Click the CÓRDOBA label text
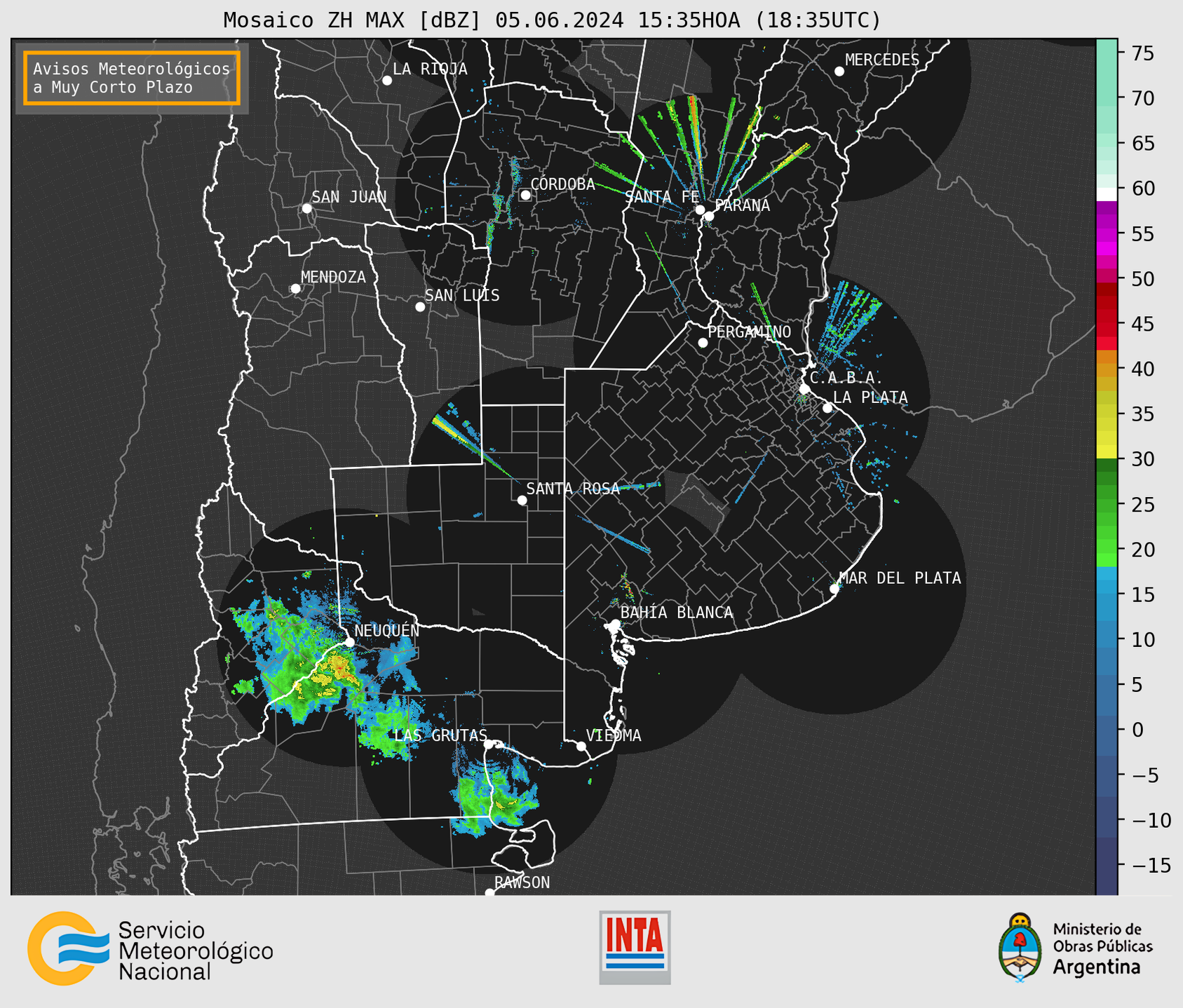Screen dimensions: 1183x1008 coord(562,184)
